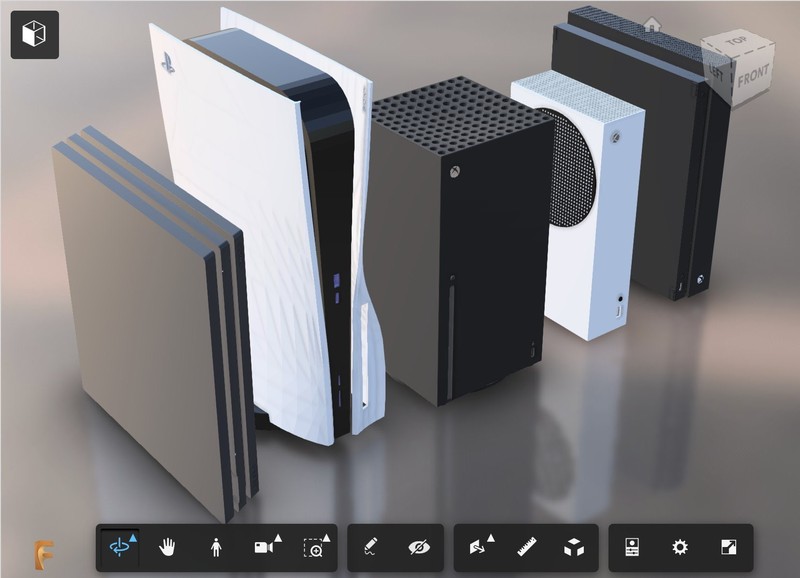Click the FRONT face of the ViewCube
The height and width of the screenshot is (578, 800).
point(753,75)
